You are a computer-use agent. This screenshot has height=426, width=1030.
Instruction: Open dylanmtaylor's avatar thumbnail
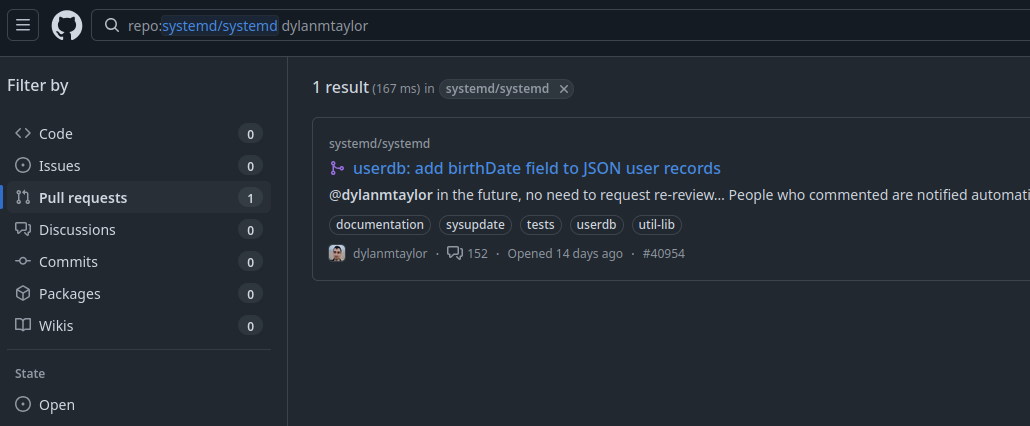click(337, 253)
